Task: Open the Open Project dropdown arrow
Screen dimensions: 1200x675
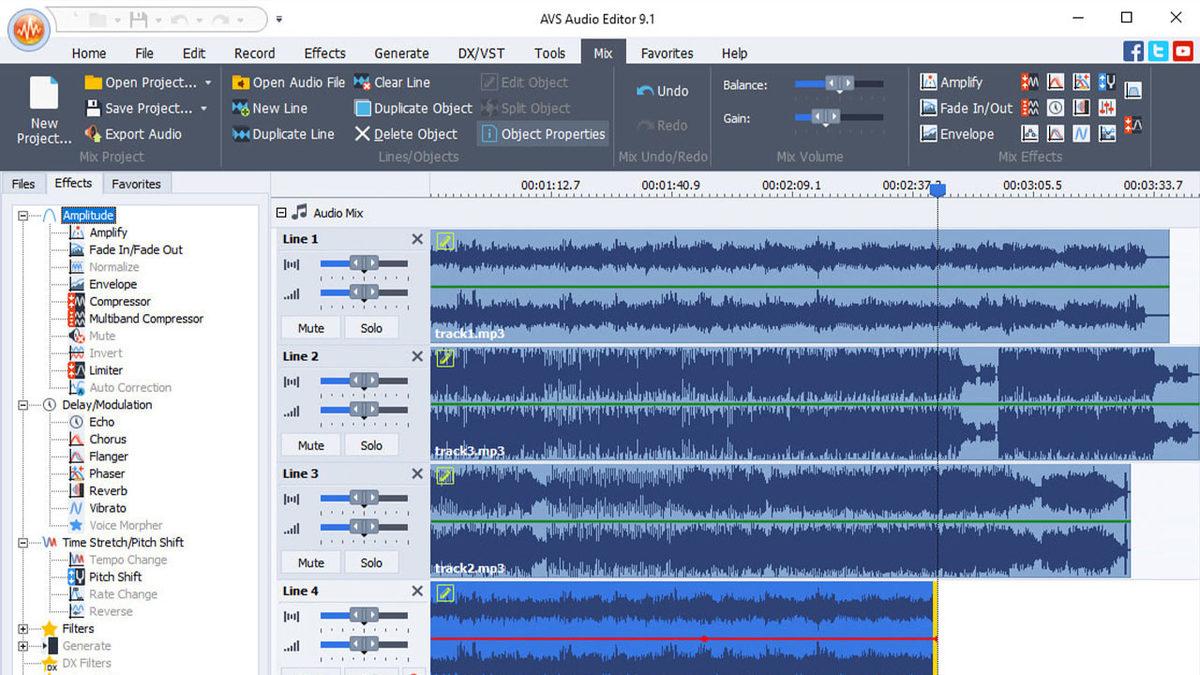Action: point(206,82)
